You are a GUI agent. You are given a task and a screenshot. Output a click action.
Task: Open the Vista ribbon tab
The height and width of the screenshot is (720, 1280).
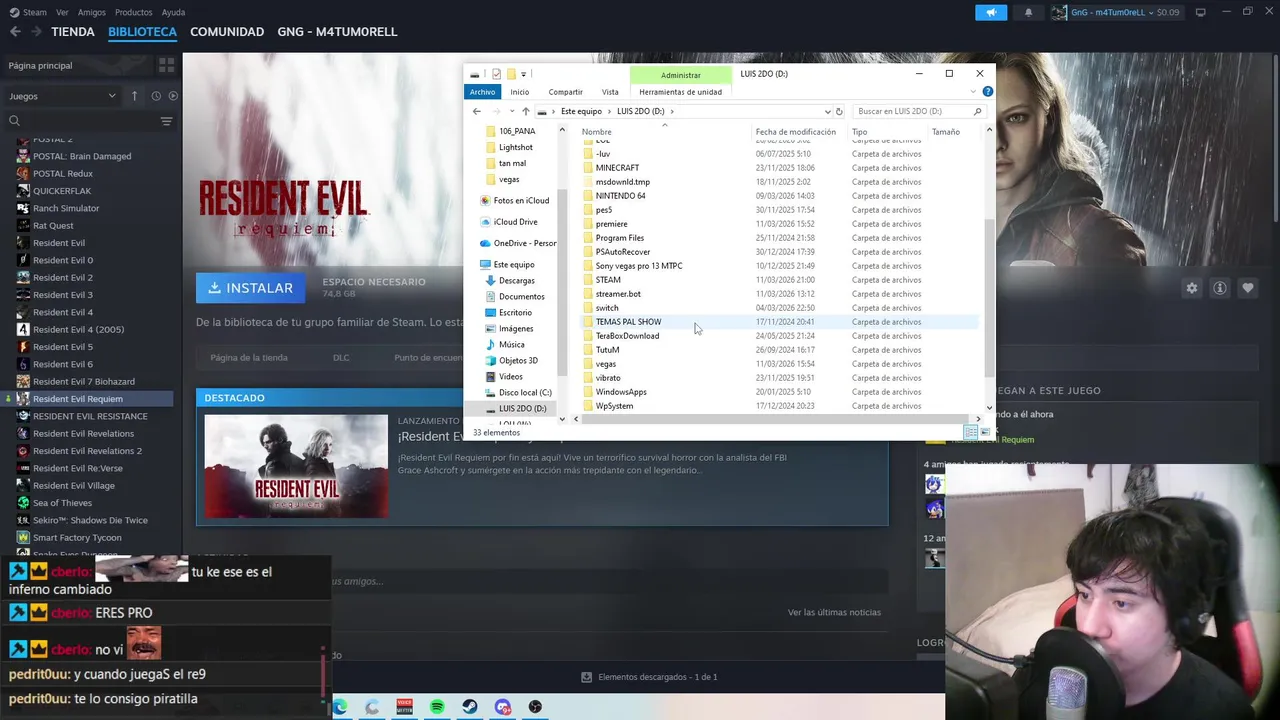(x=610, y=92)
